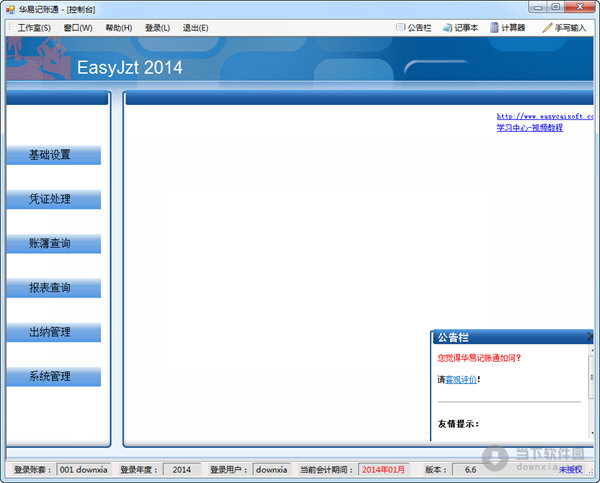
Task: Close the 华易记账通 window
Action: point(580,7)
